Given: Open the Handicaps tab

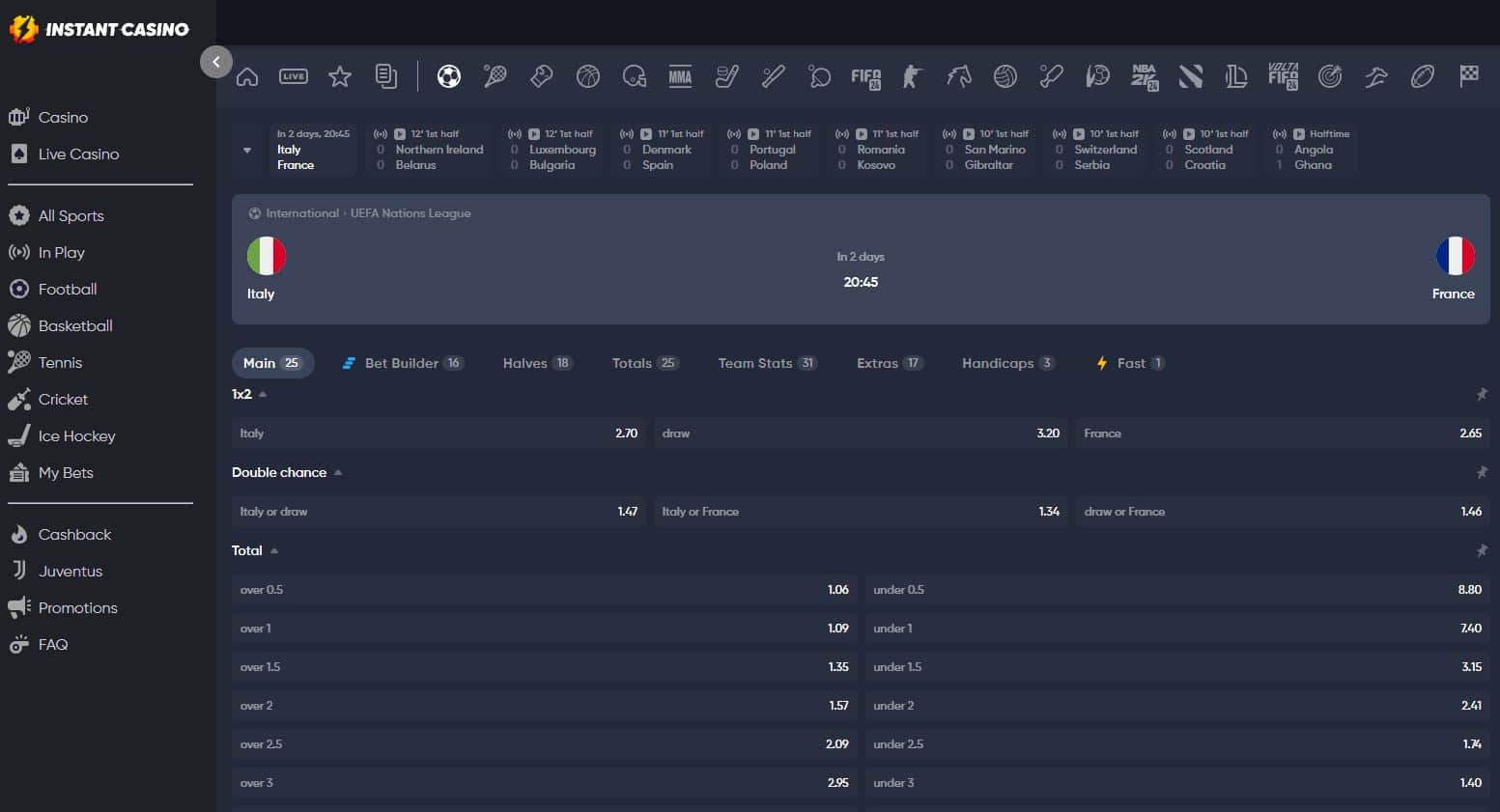Looking at the screenshot, I should [x=1007, y=363].
